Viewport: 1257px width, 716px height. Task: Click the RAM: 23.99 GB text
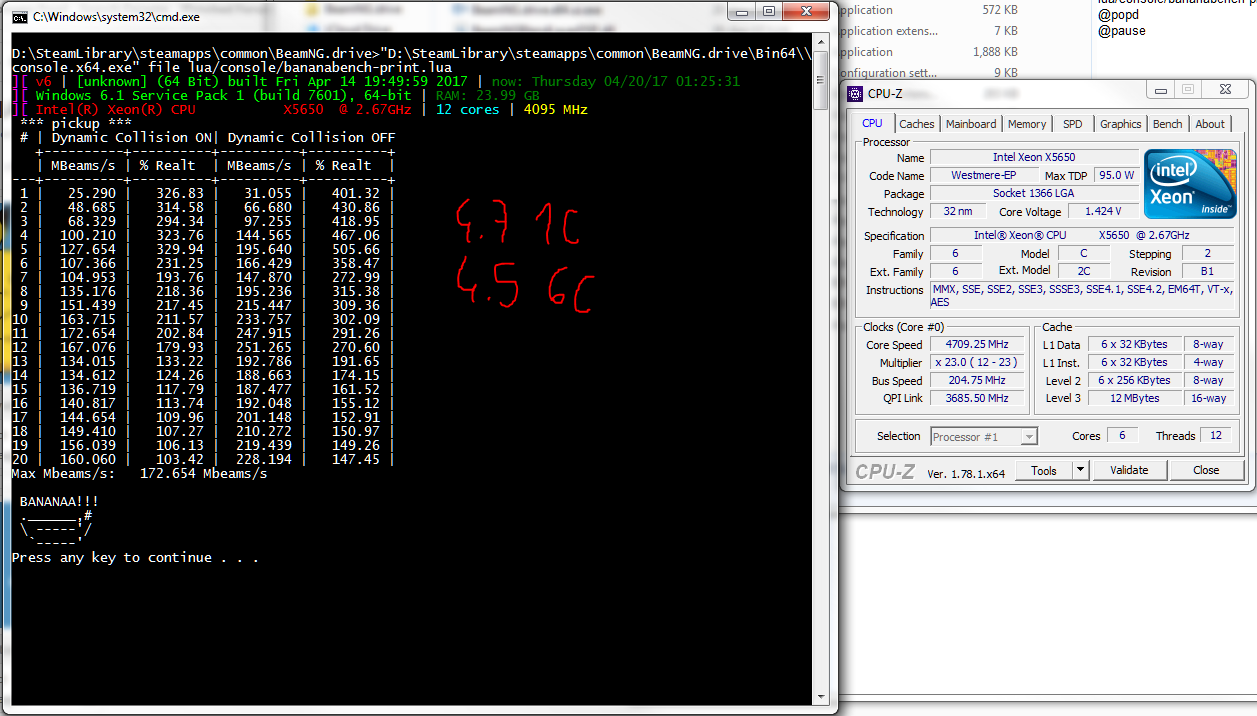pyautogui.click(x=487, y=95)
